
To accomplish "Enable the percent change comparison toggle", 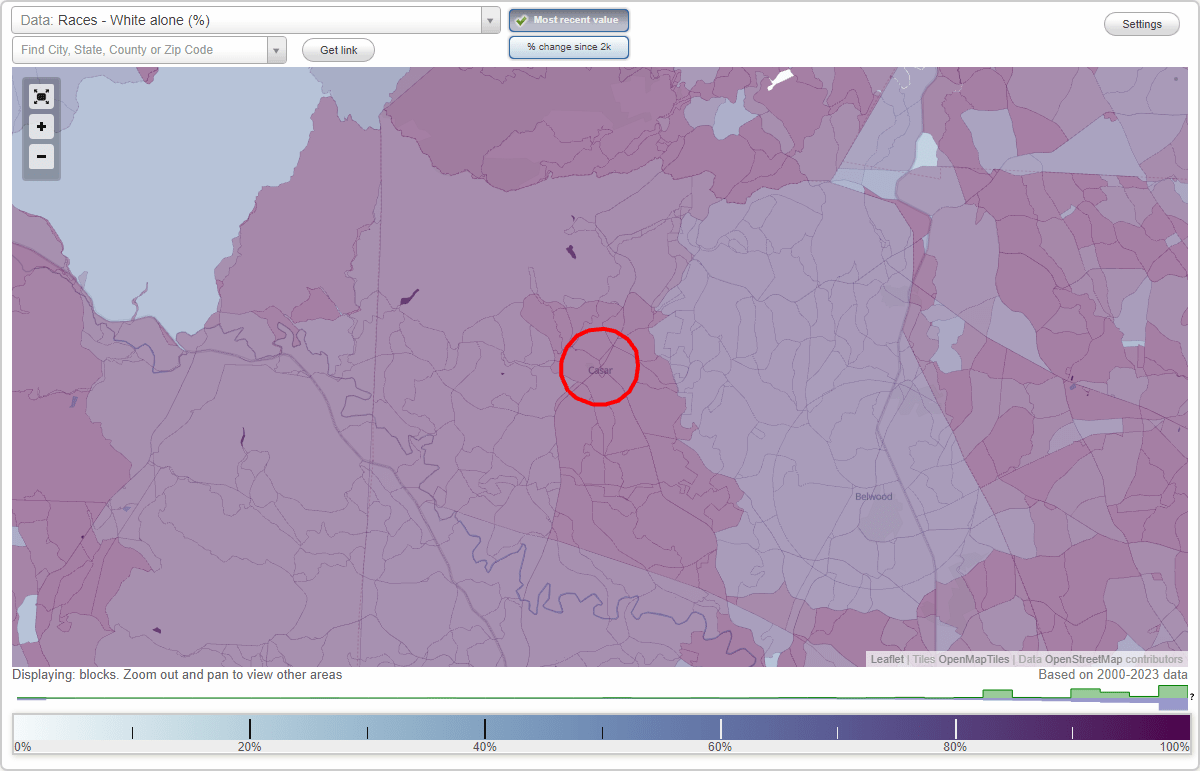I will coord(568,46).
